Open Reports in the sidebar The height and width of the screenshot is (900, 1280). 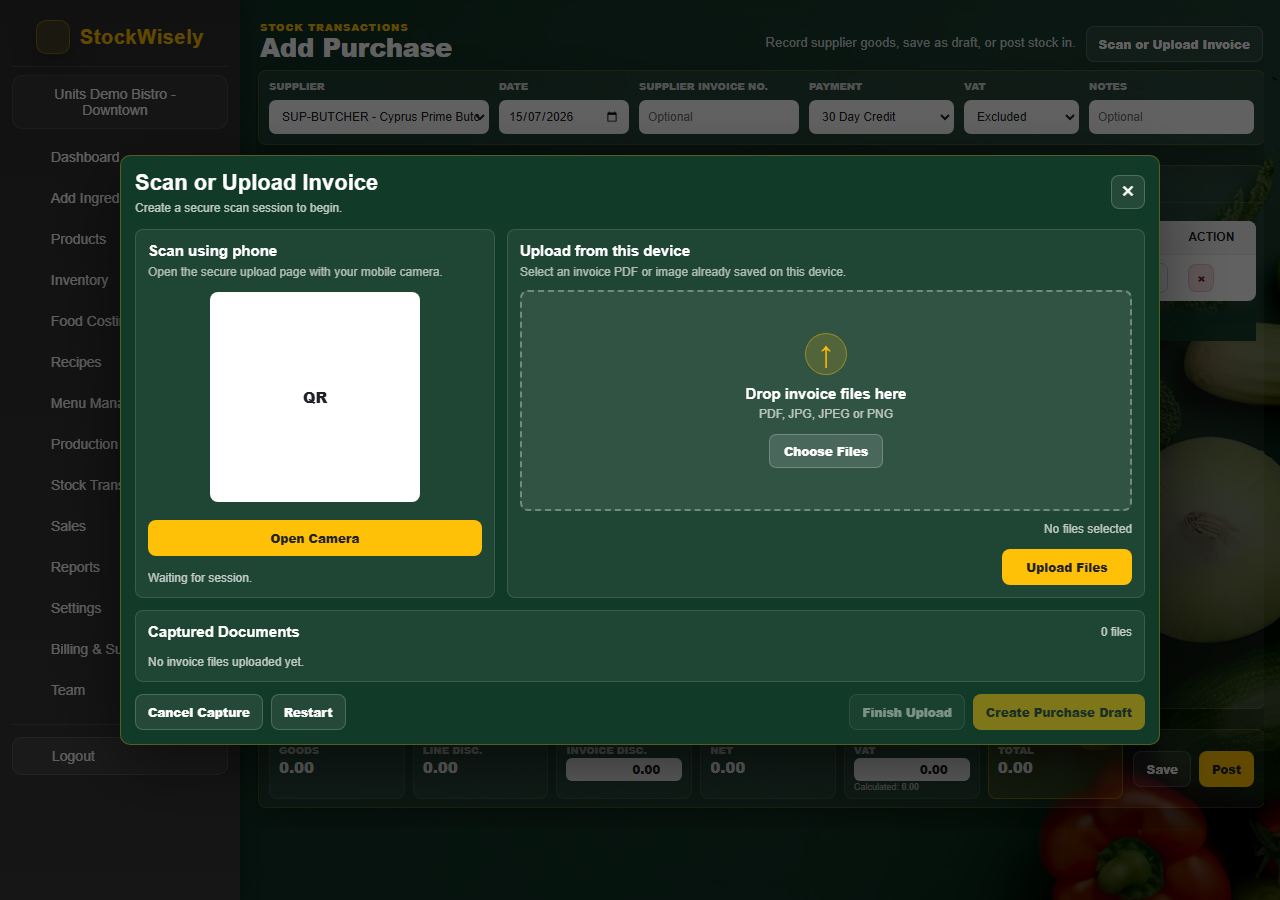point(75,567)
